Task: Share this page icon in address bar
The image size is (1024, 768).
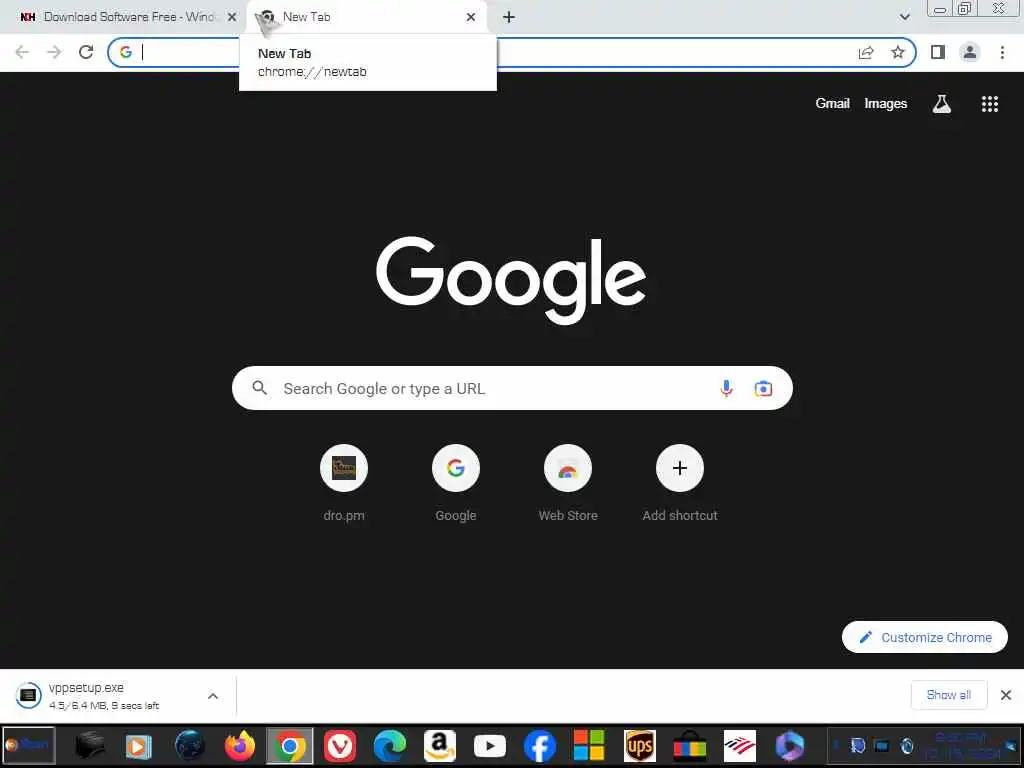Action: point(866,52)
